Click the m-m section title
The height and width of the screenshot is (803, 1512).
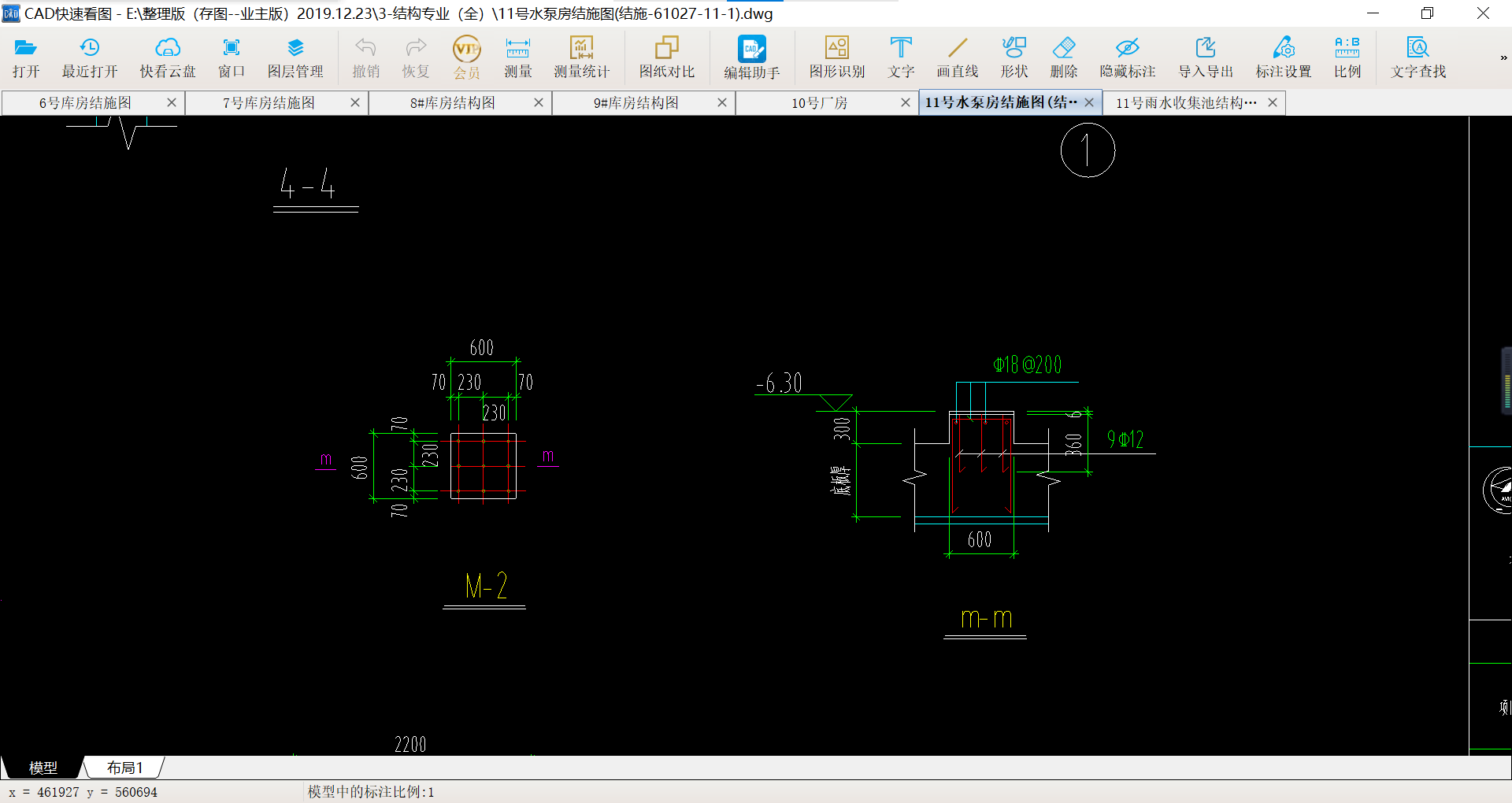986,619
